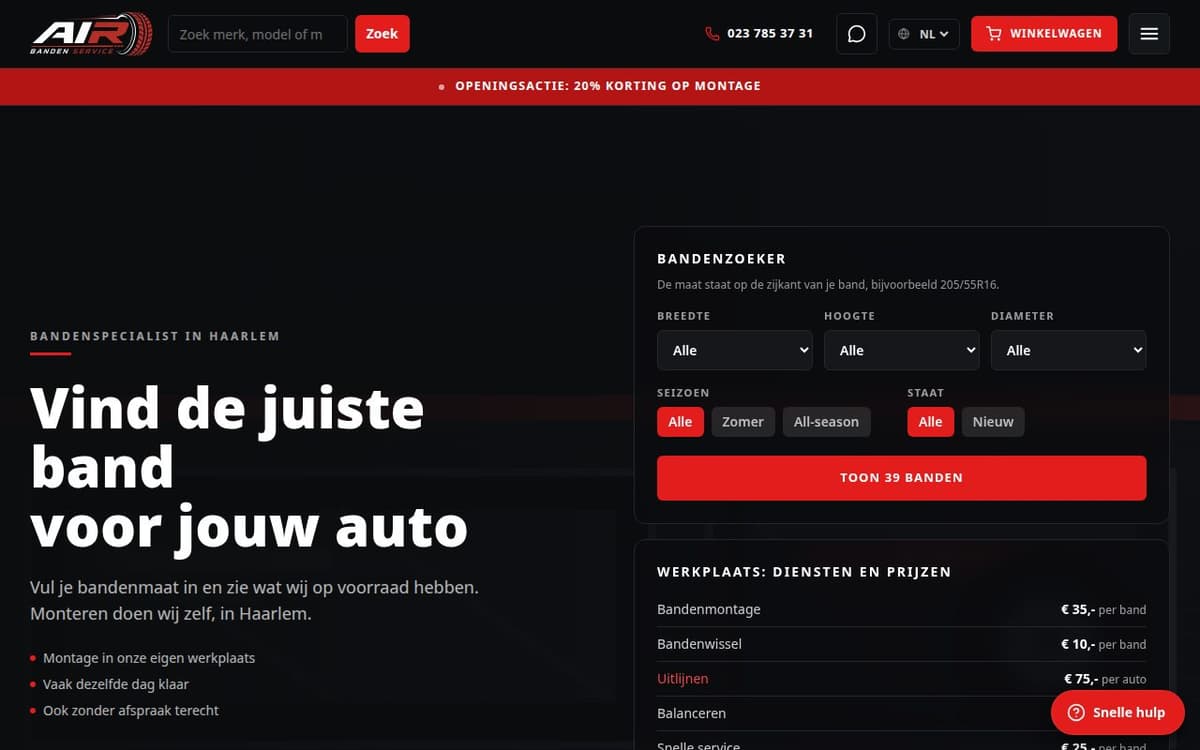Click the Bandenmontage service row
This screenshot has width=1200, height=750.
tap(902, 609)
